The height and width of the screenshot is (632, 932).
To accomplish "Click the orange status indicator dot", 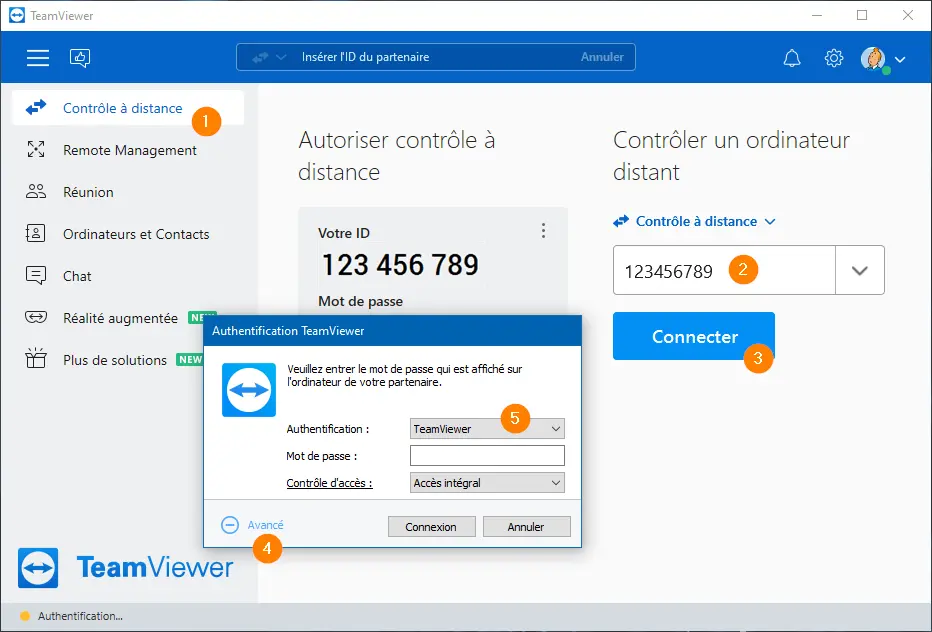I will (x=25, y=616).
